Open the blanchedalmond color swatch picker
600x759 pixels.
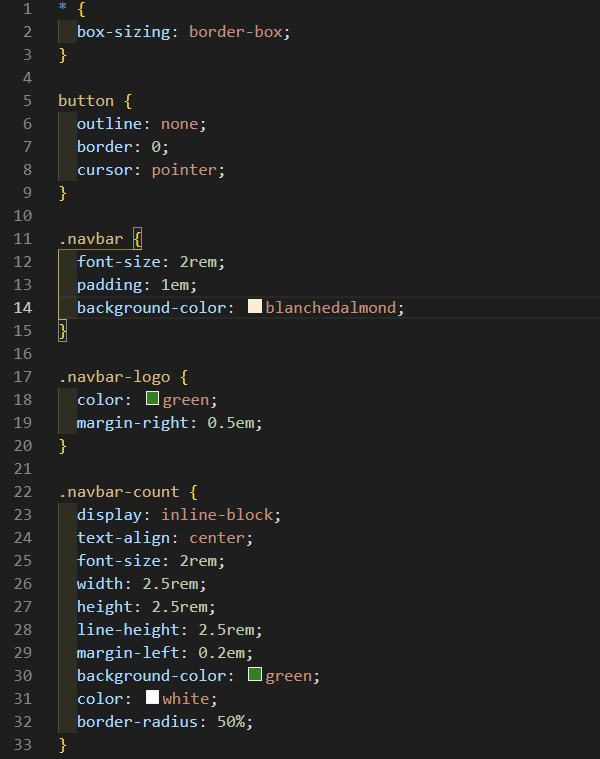coord(255,306)
